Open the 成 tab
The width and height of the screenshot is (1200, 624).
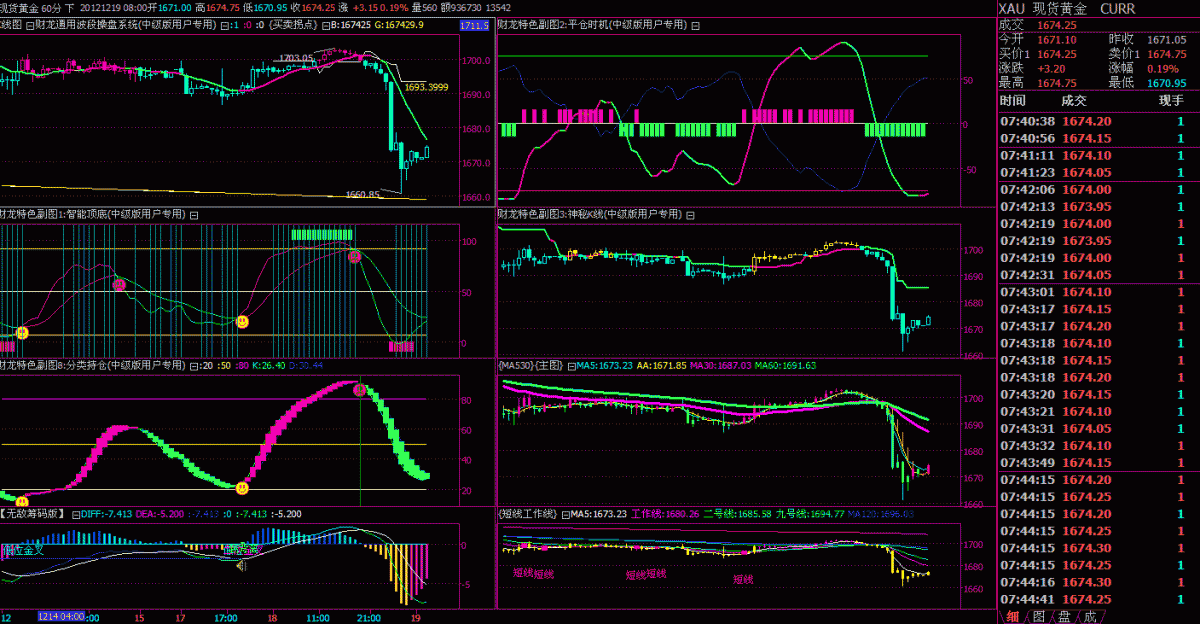tap(1090, 616)
